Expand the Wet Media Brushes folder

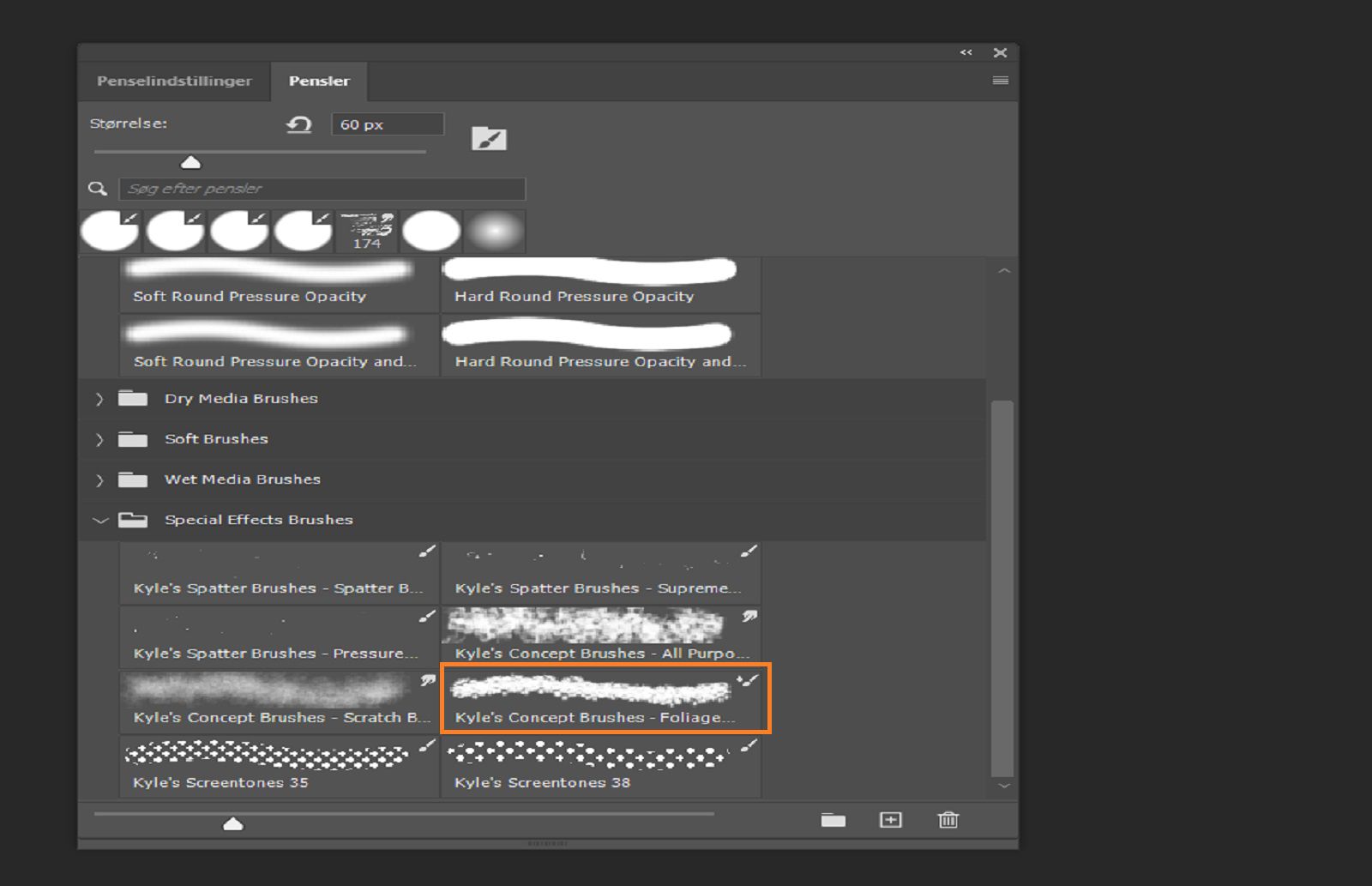click(99, 479)
